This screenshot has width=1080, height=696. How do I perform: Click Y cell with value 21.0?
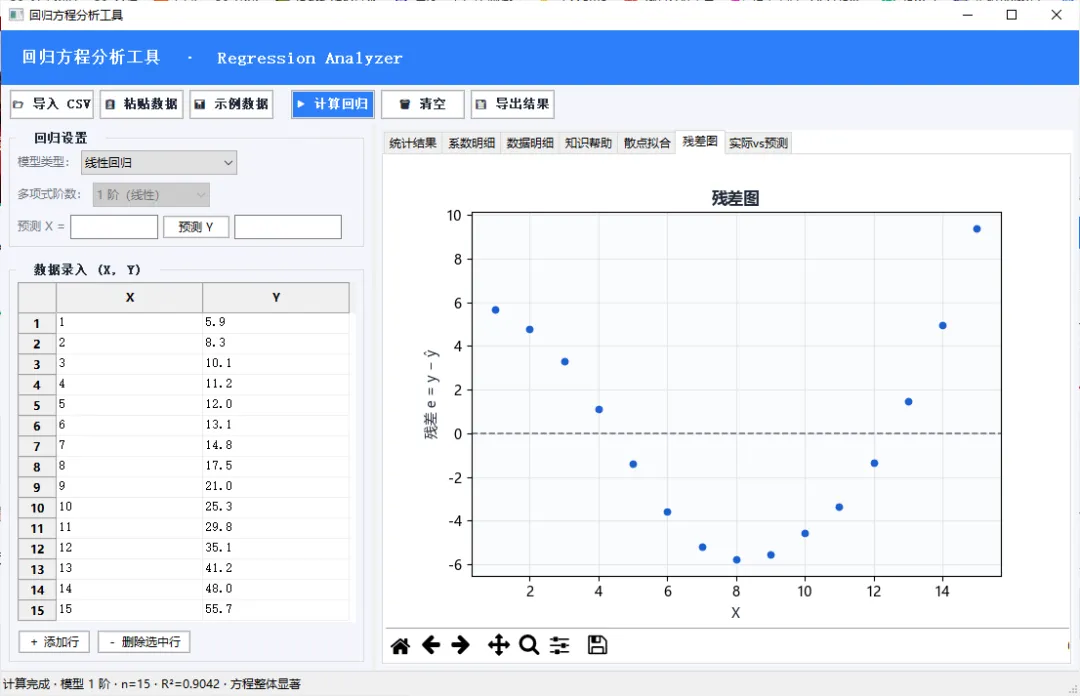tap(276, 487)
